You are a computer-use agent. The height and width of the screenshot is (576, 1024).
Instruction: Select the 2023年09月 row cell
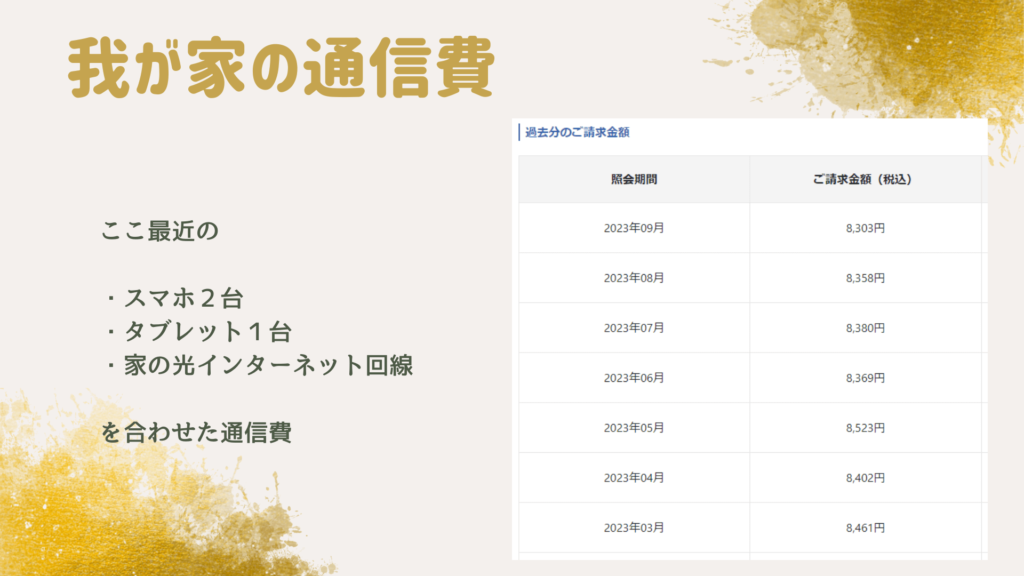pyautogui.click(x=634, y=228)
